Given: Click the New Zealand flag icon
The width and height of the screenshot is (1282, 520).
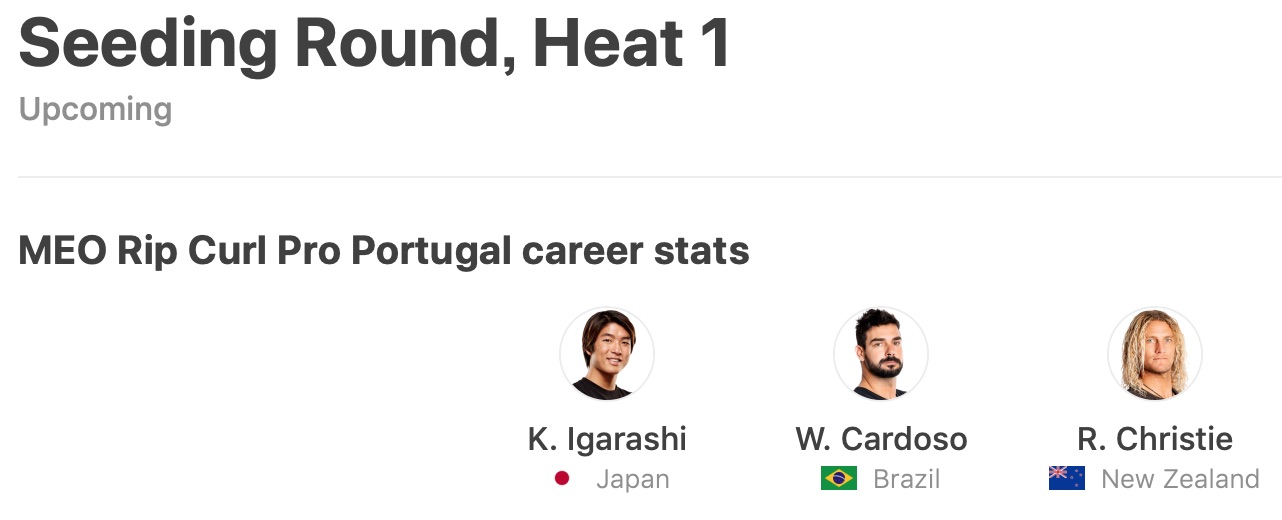Looking at the screenshot, I should coord(1066,479).
